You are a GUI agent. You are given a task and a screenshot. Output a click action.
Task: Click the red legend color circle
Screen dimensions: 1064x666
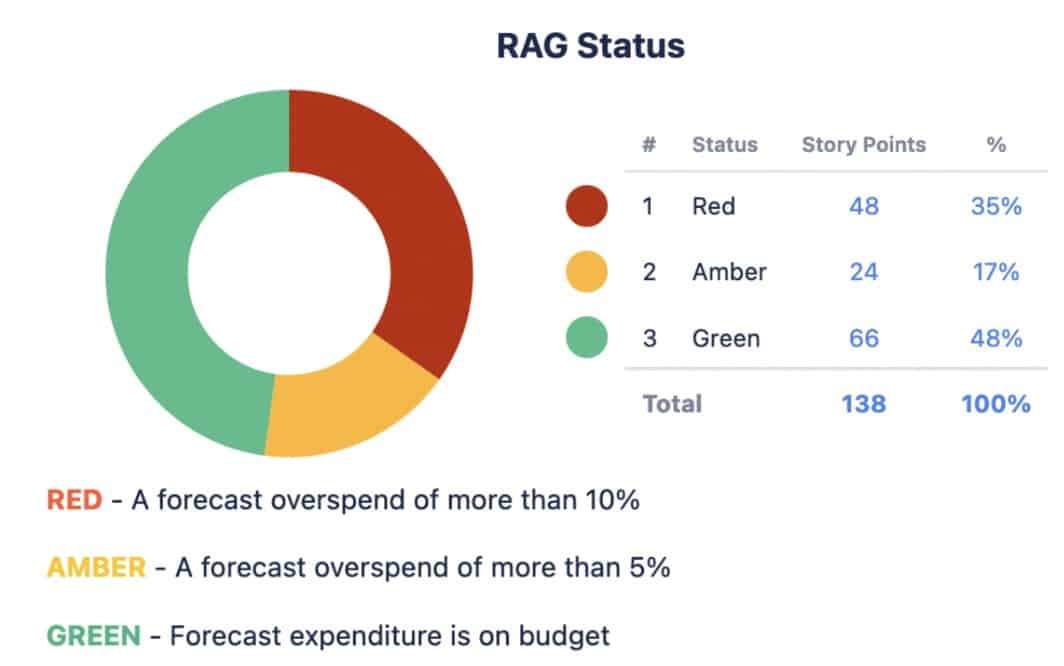pyautogui.click(x=586, y=206)
